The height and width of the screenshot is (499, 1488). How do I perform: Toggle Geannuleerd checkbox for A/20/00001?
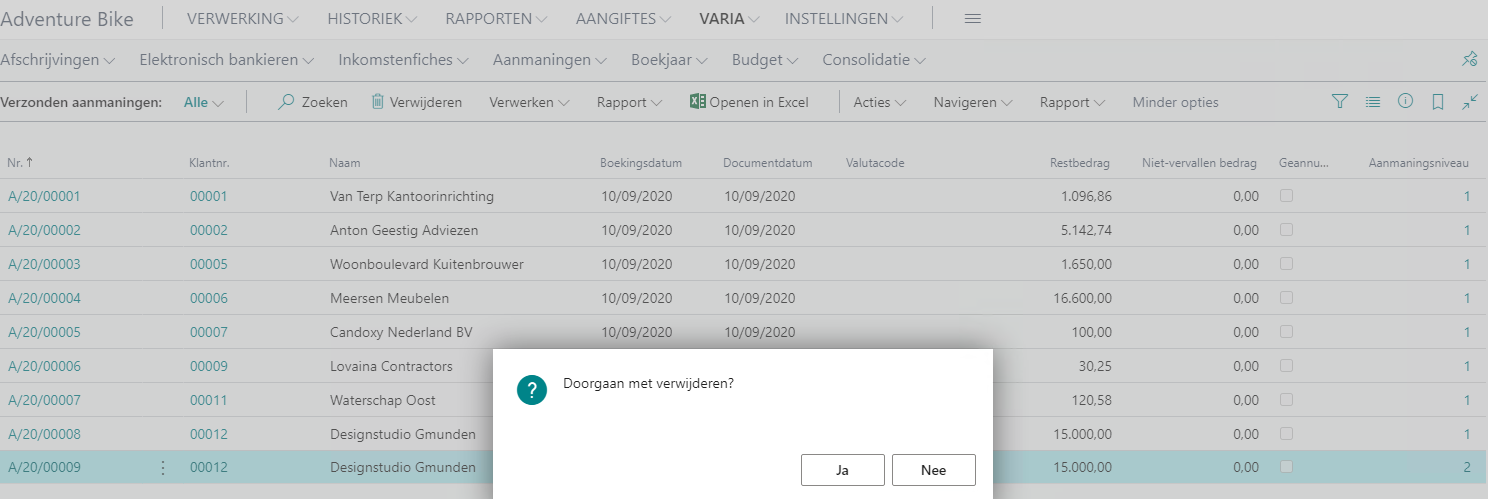point(1286,196)
